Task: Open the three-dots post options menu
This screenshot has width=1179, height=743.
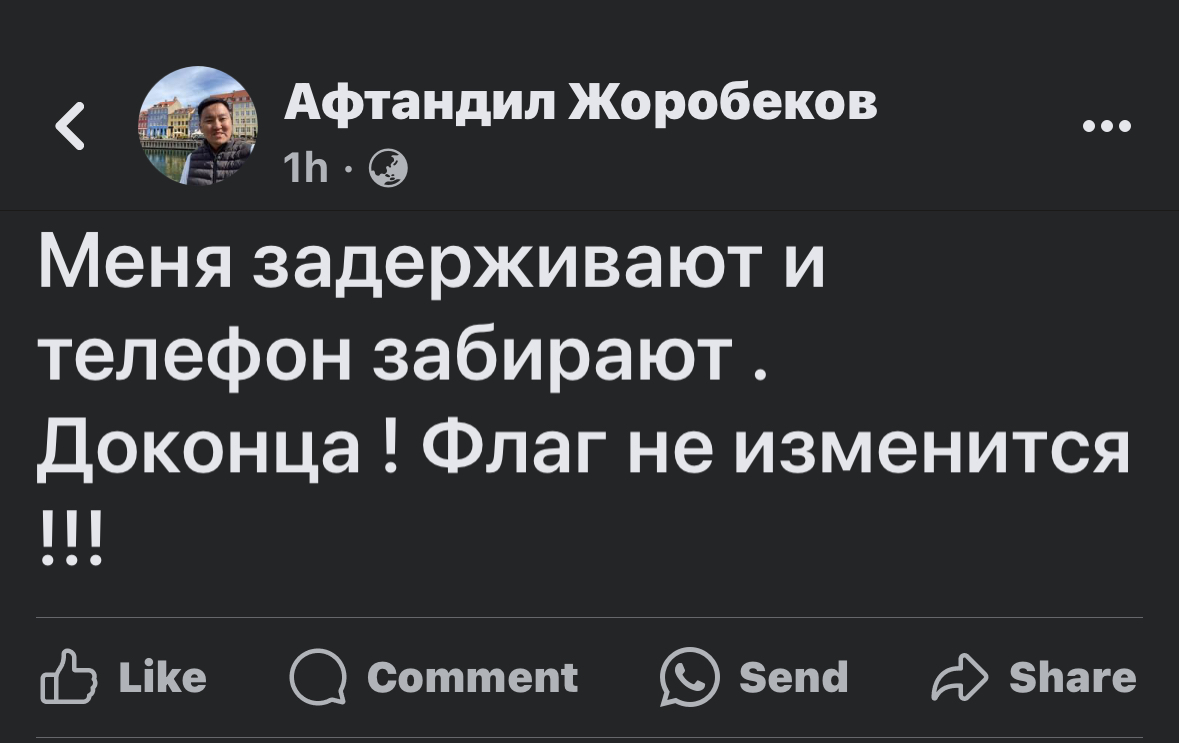Action: [x=1107, y=127]
